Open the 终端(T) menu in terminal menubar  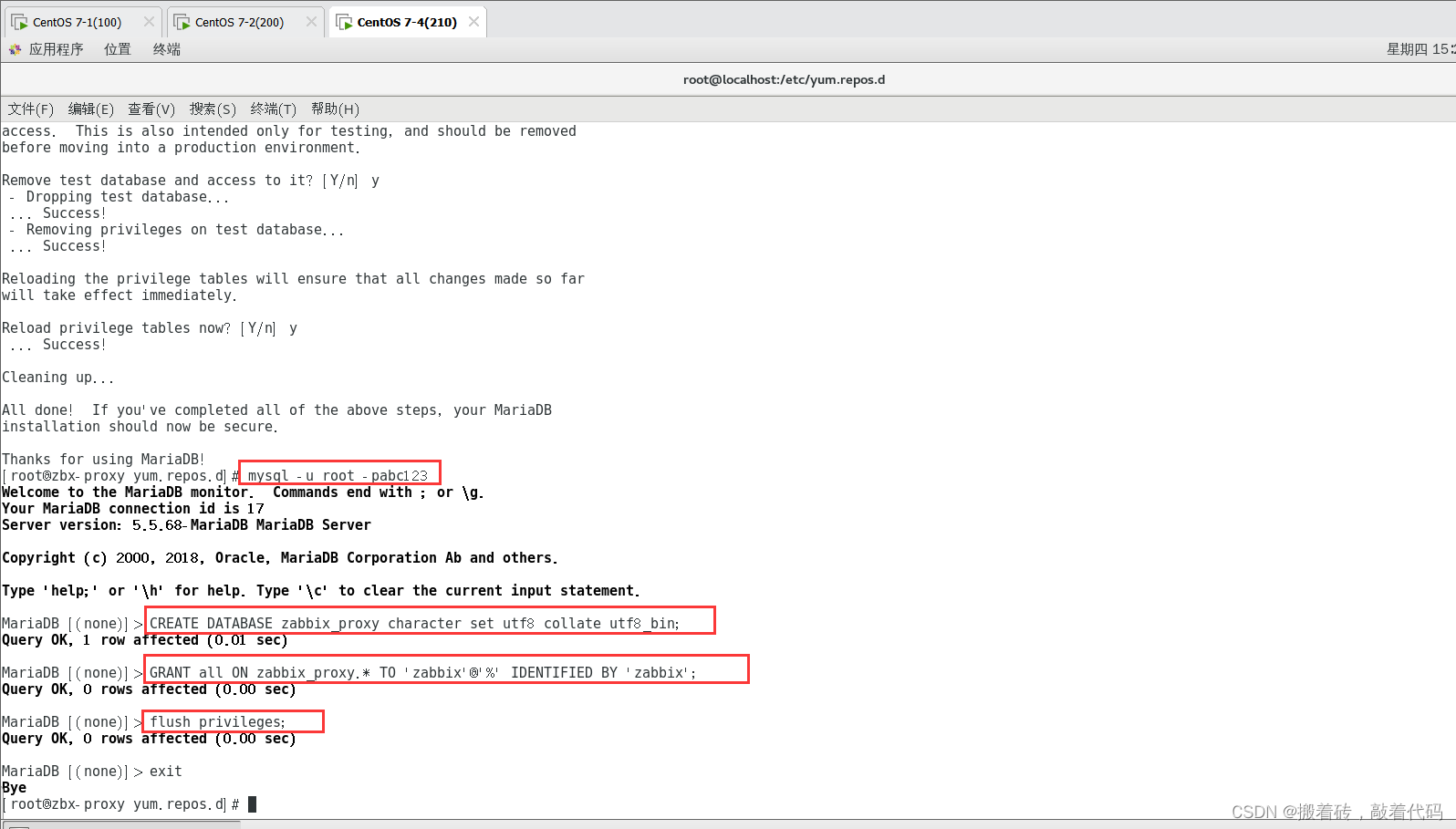(x=273, y=109)
